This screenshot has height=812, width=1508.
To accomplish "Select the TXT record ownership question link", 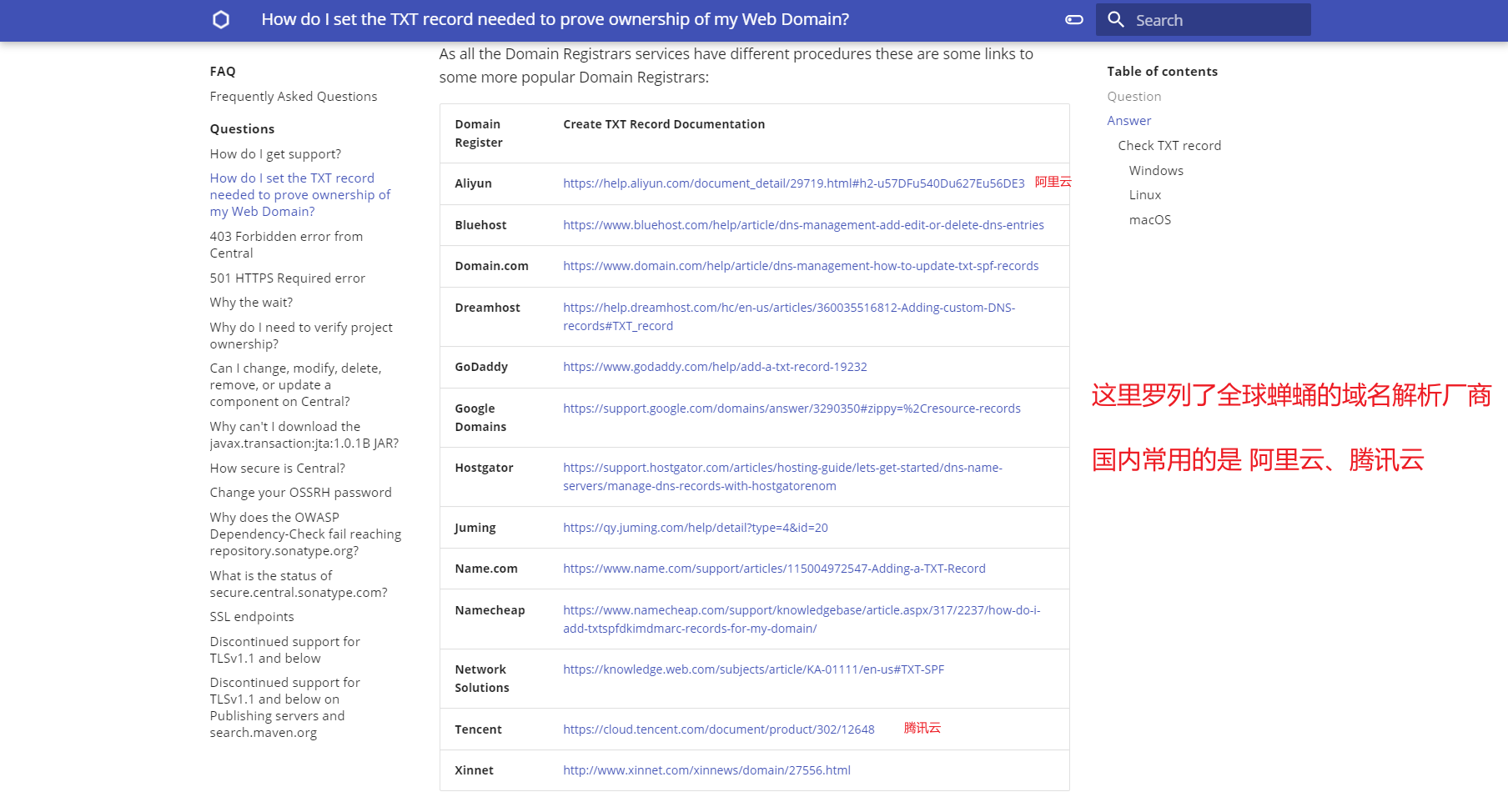I will click(300, 195).
